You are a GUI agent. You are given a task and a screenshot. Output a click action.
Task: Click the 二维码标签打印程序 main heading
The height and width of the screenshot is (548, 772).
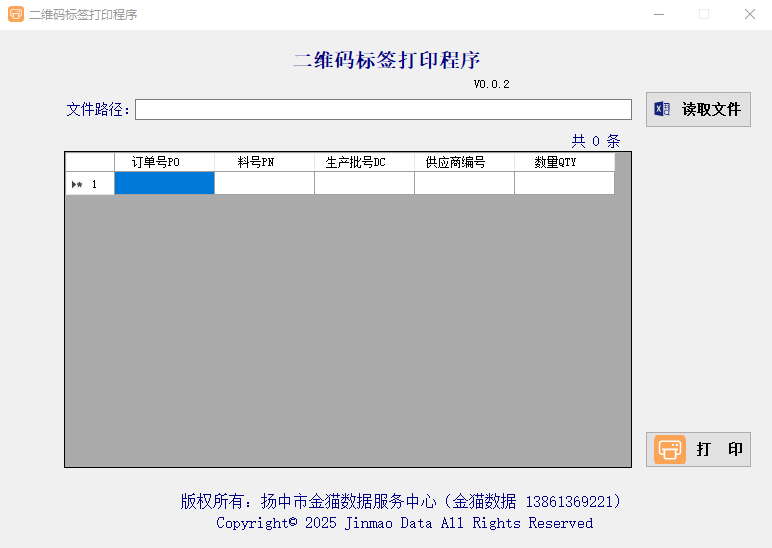(386, 60)
